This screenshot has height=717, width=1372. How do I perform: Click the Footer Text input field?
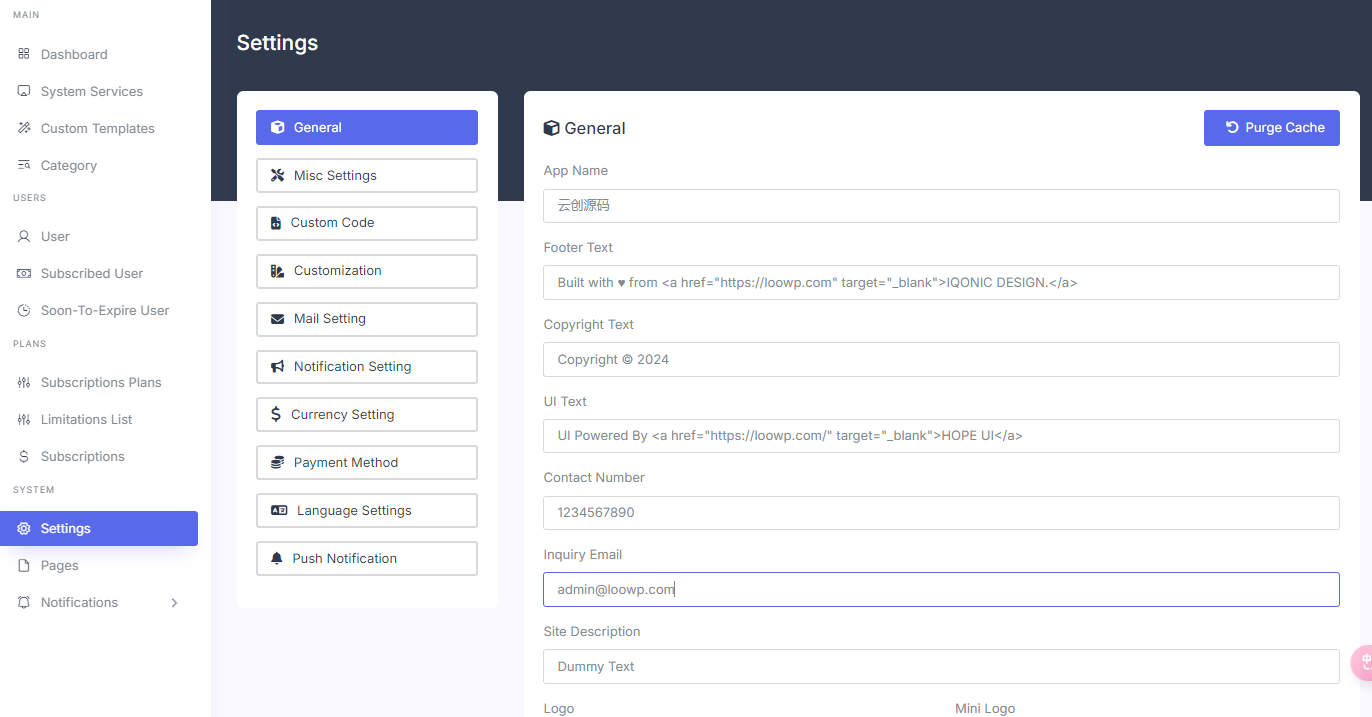click(941, 282)
